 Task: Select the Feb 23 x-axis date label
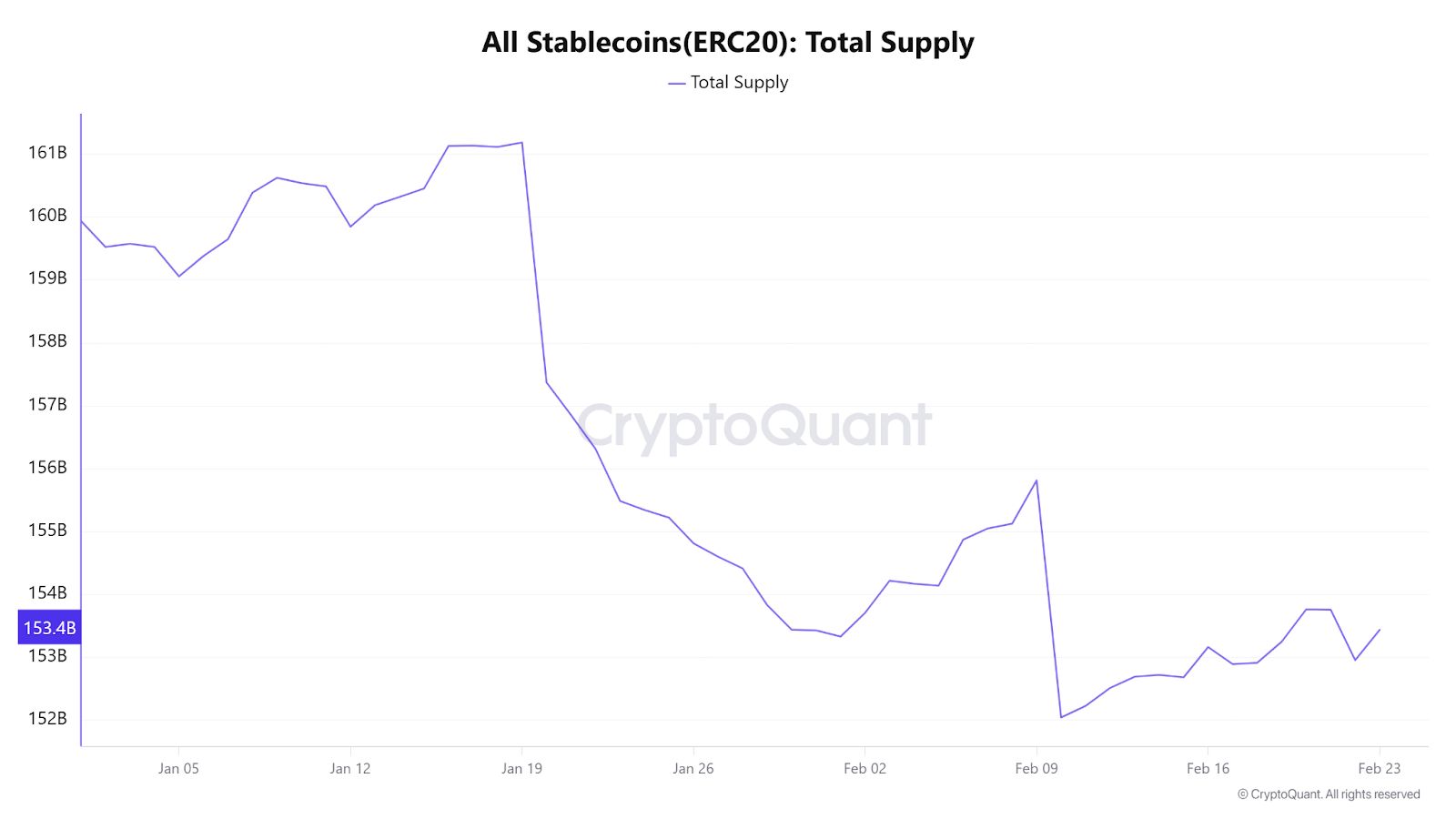[1380, 769]
